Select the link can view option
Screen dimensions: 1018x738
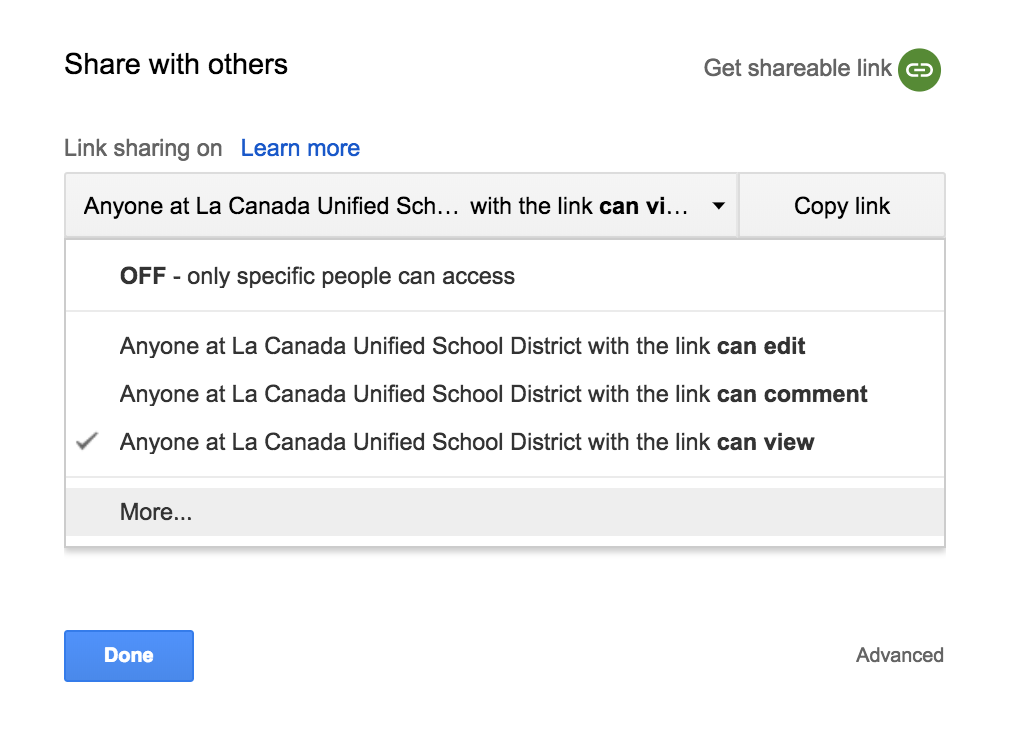click(x=504, y=442)
